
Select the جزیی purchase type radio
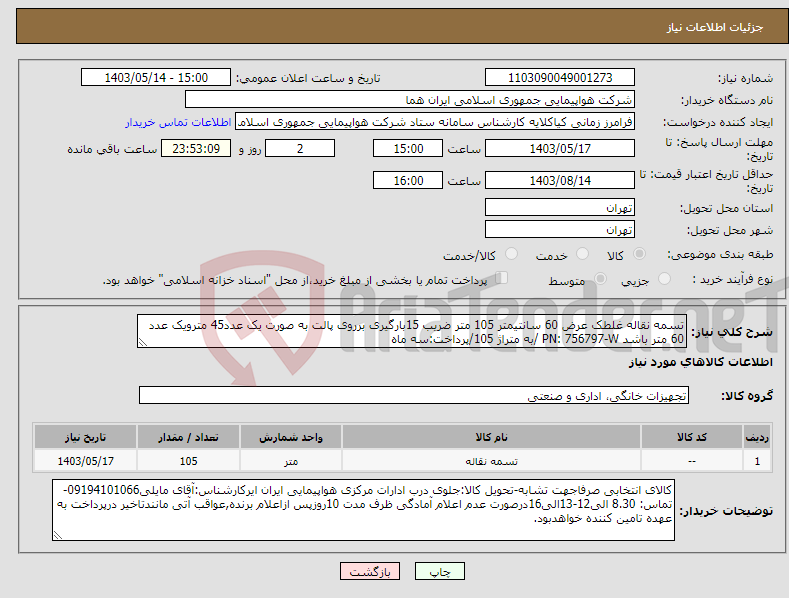664,279
